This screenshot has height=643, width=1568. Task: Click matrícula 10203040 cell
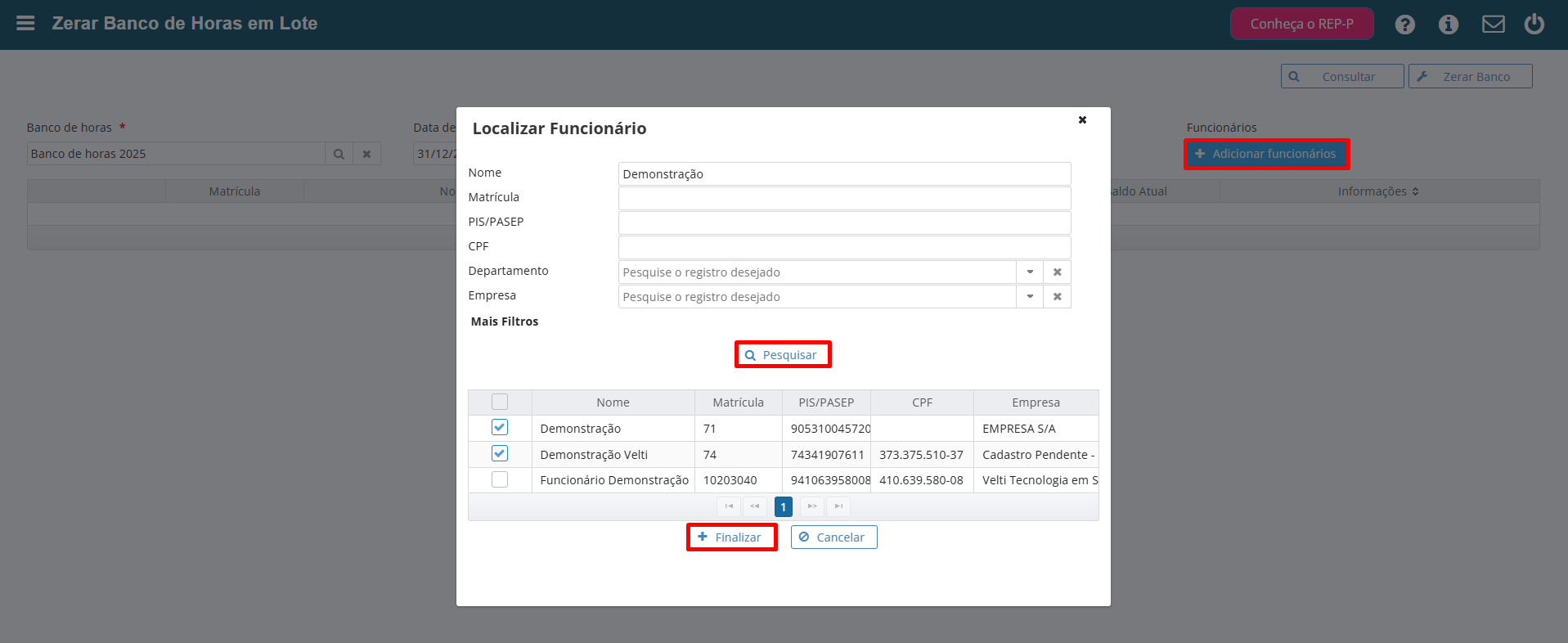pyautogui.click(x=738, y=480)
